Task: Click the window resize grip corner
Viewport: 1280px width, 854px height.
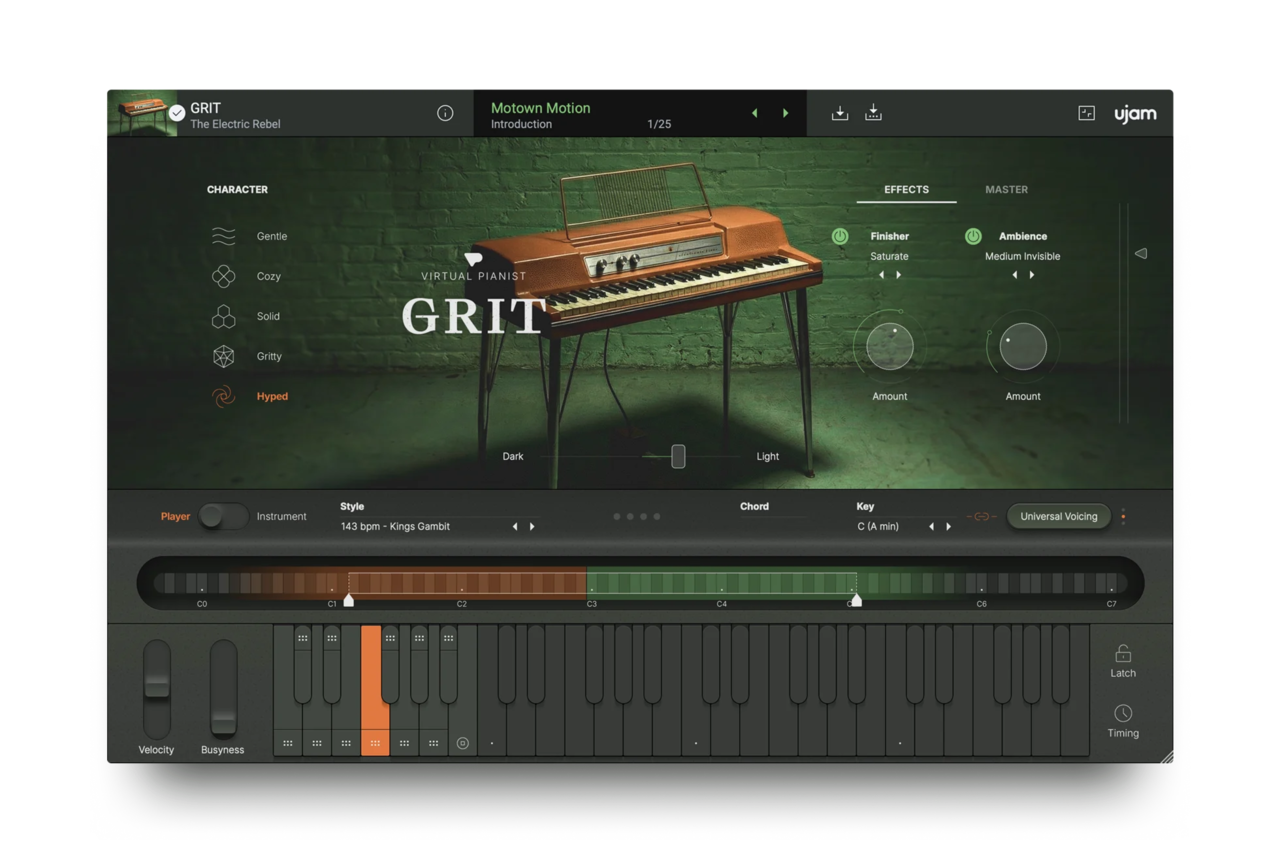Action: (x=1166, y=757)
